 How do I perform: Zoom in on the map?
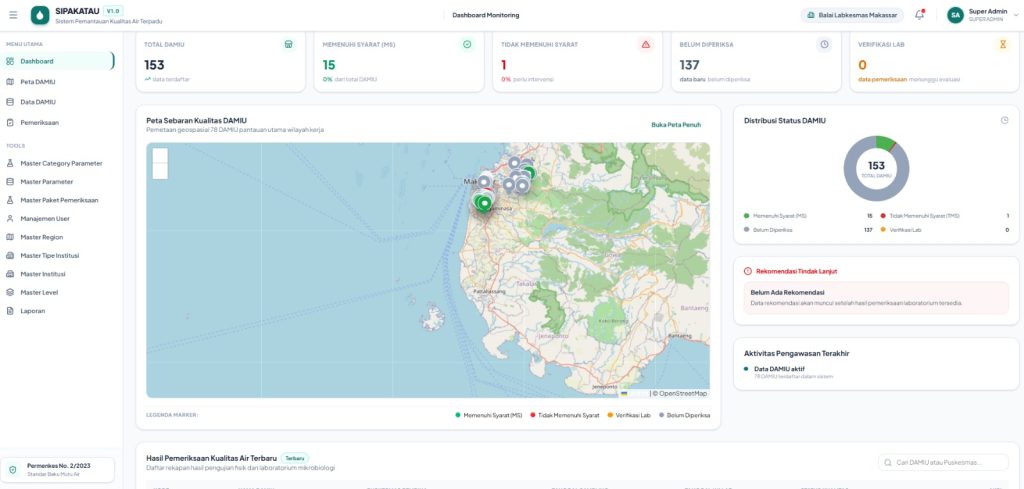point(160,155)
